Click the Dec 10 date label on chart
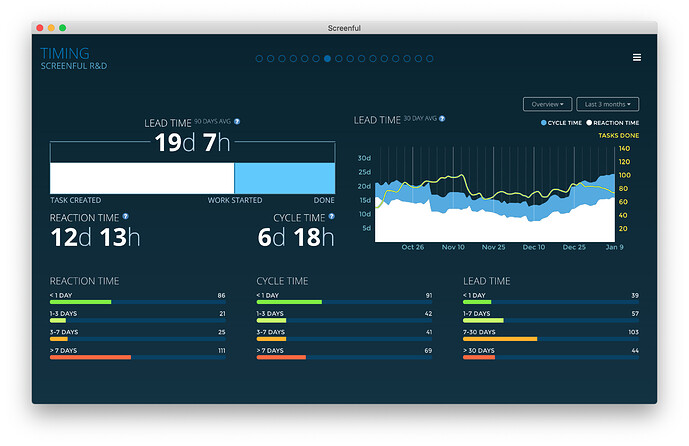689x446 pixels. click(x=534, y=247)
